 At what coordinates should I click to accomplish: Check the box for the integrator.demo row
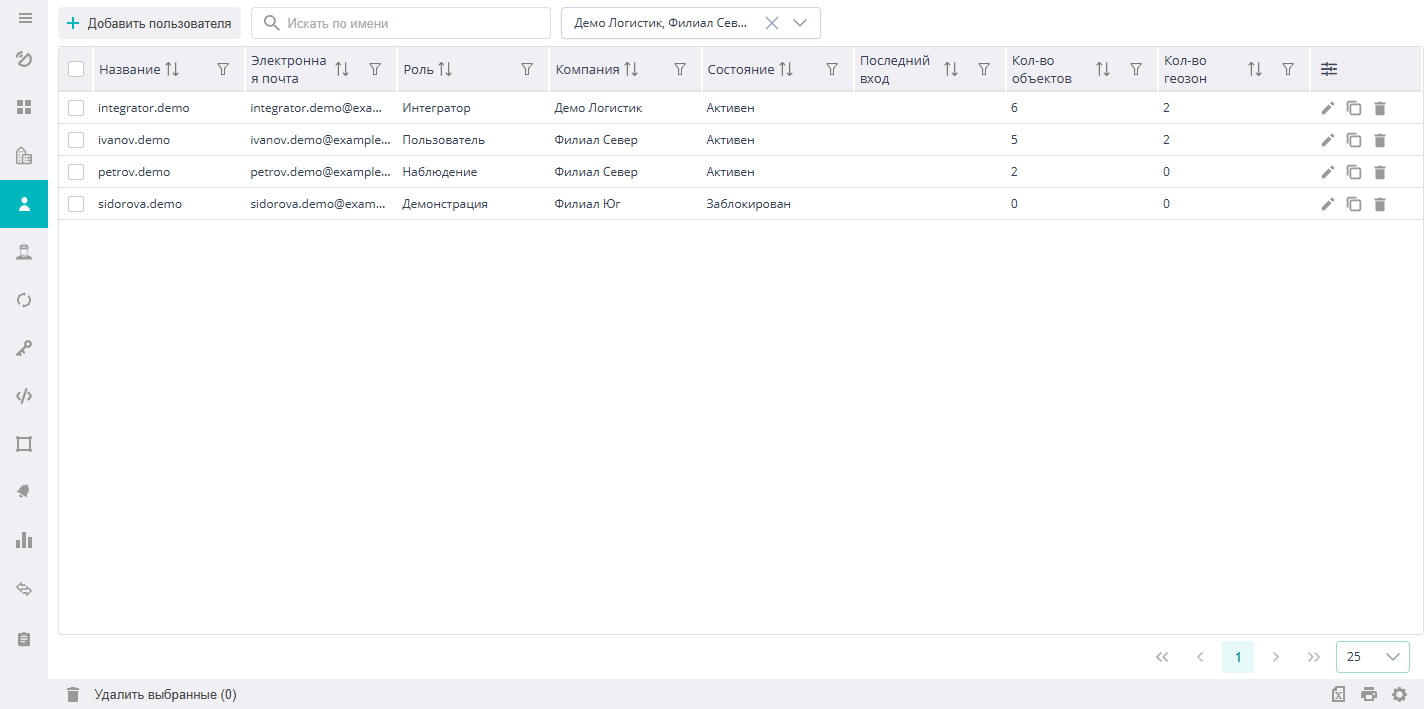76,108
